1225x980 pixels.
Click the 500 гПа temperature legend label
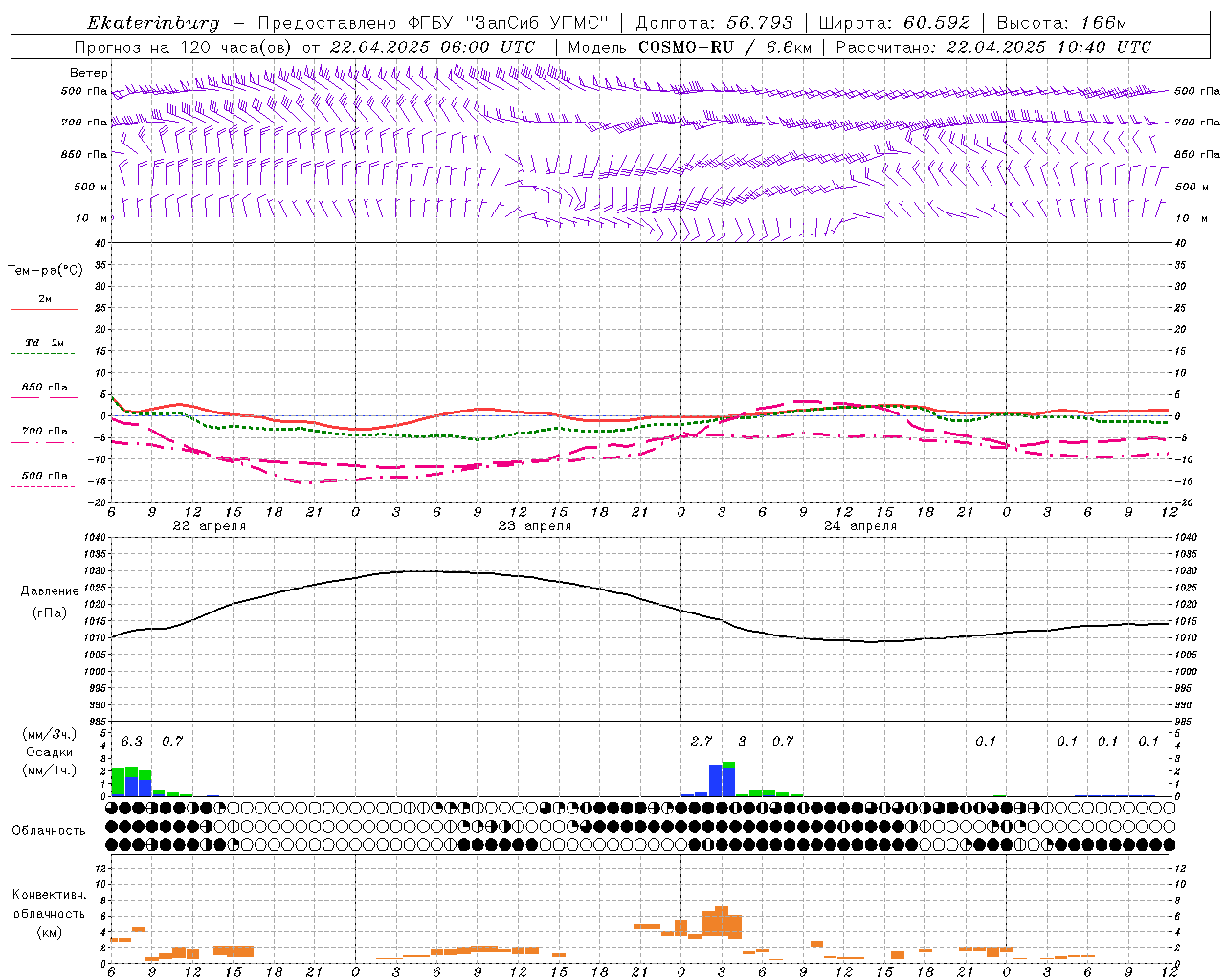[45, 476]
